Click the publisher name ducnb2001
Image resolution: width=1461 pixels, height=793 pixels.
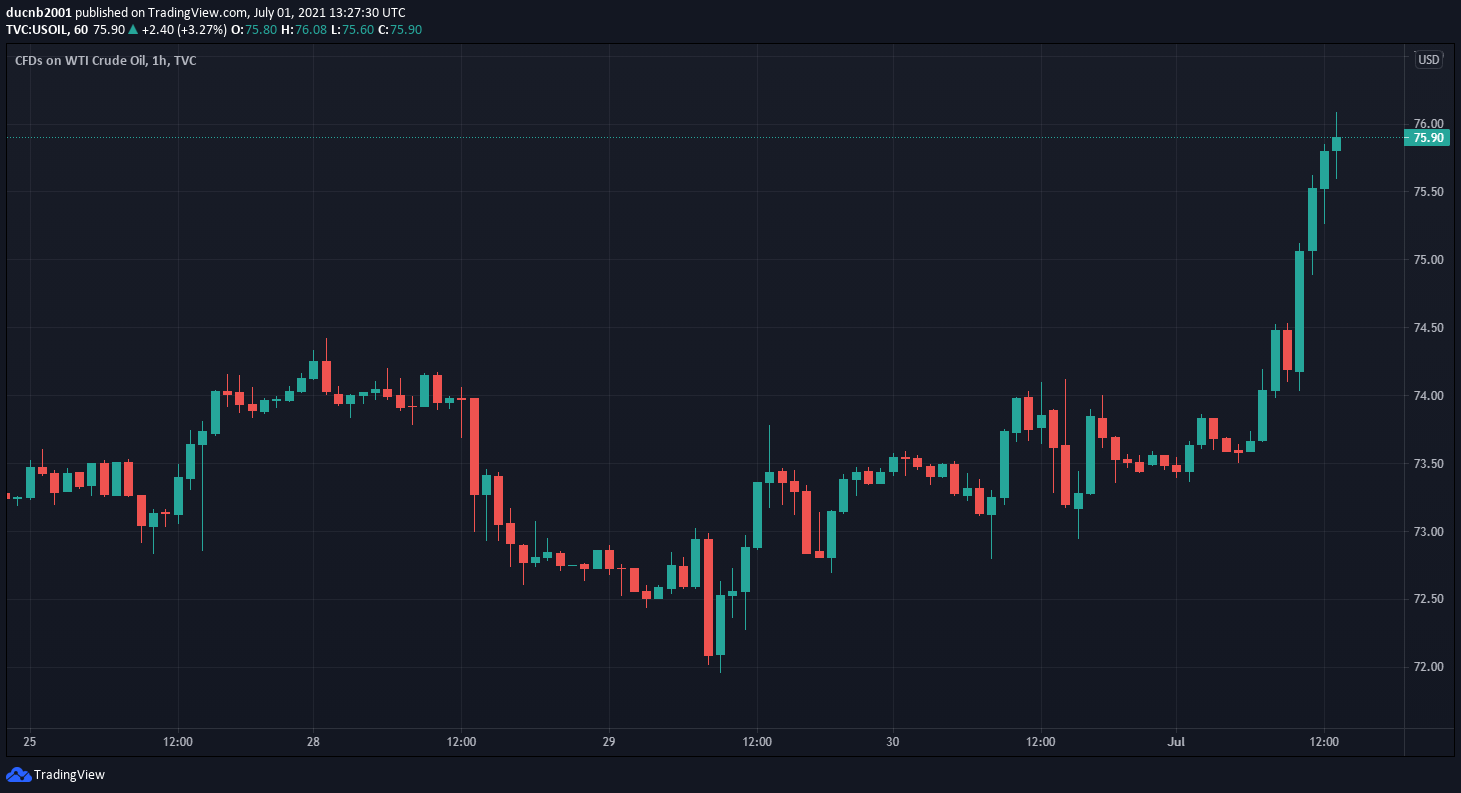(x=39, y=13)
